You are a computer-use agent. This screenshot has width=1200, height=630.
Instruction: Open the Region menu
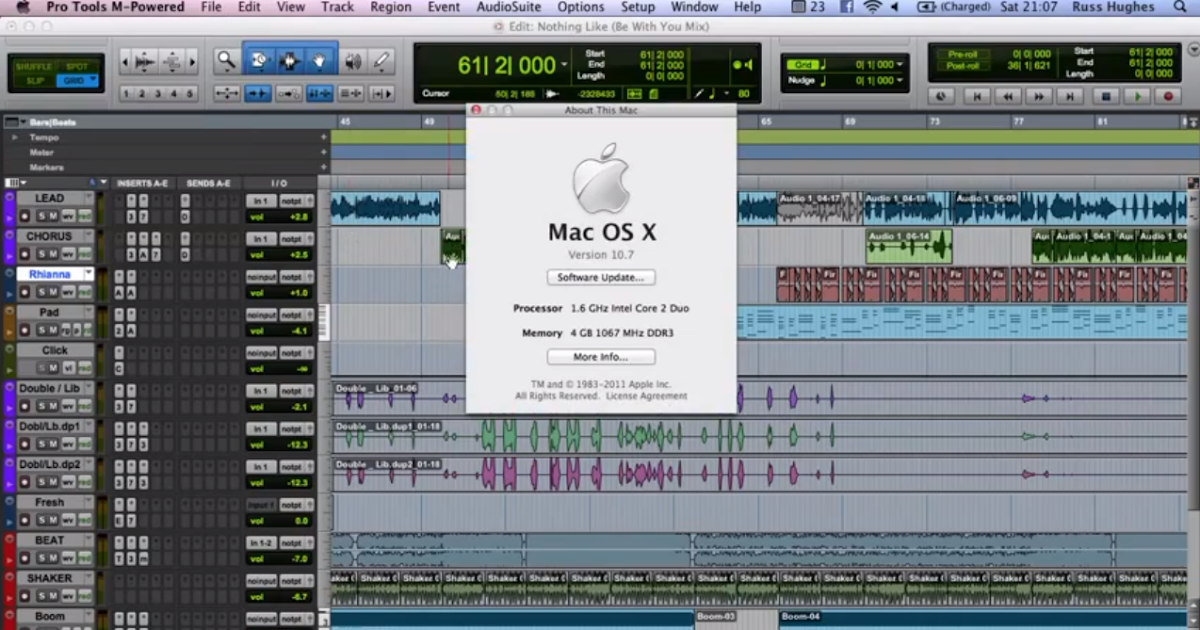point(390,7)
